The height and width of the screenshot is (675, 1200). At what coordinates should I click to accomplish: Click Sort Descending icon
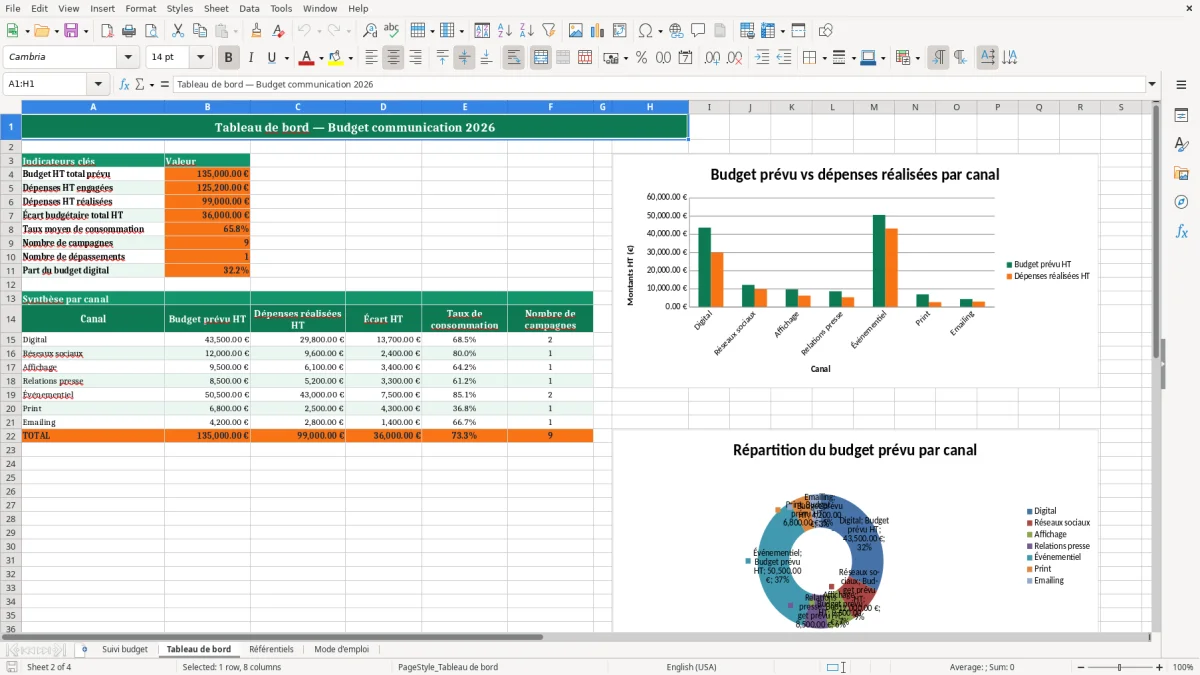point(526,31)
